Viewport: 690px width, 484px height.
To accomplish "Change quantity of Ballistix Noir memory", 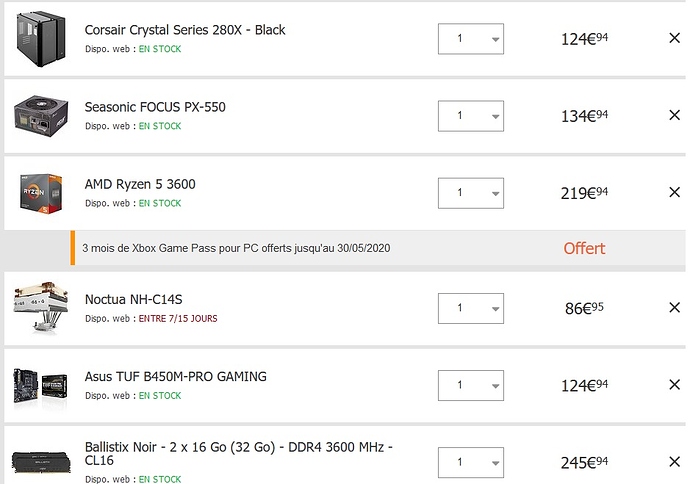I will point(471,462).
